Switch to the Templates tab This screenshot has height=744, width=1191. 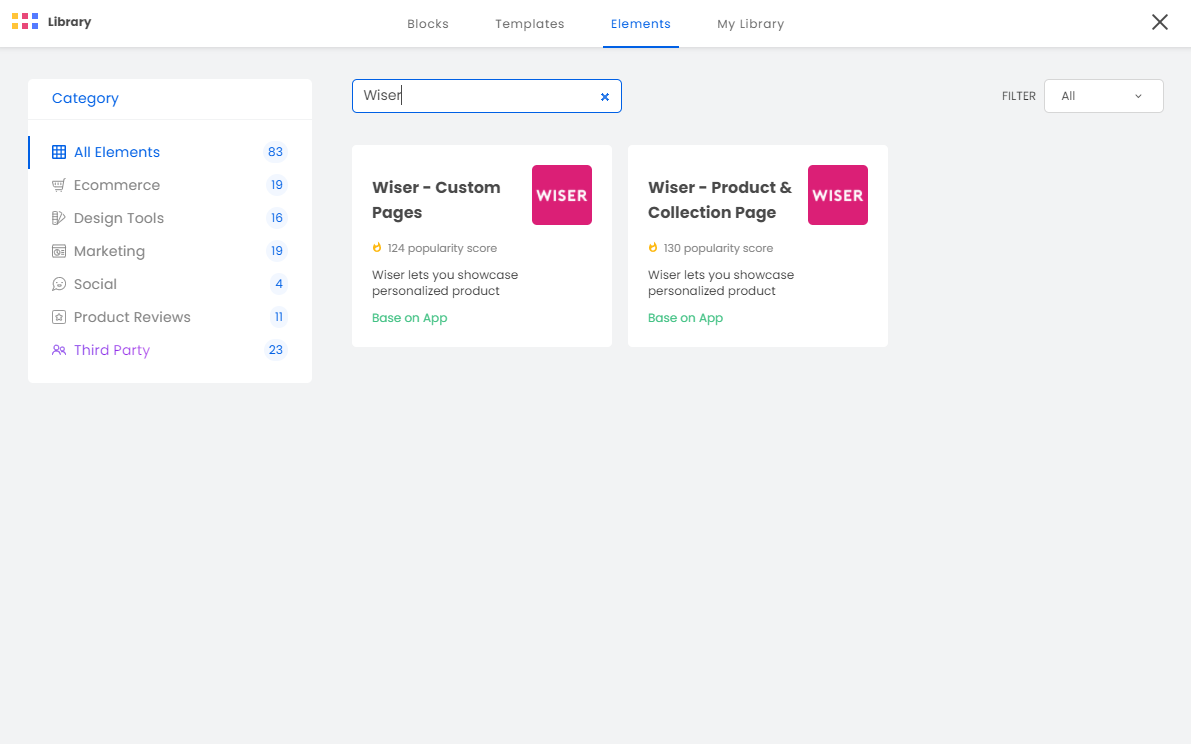[x=529, y=24]
